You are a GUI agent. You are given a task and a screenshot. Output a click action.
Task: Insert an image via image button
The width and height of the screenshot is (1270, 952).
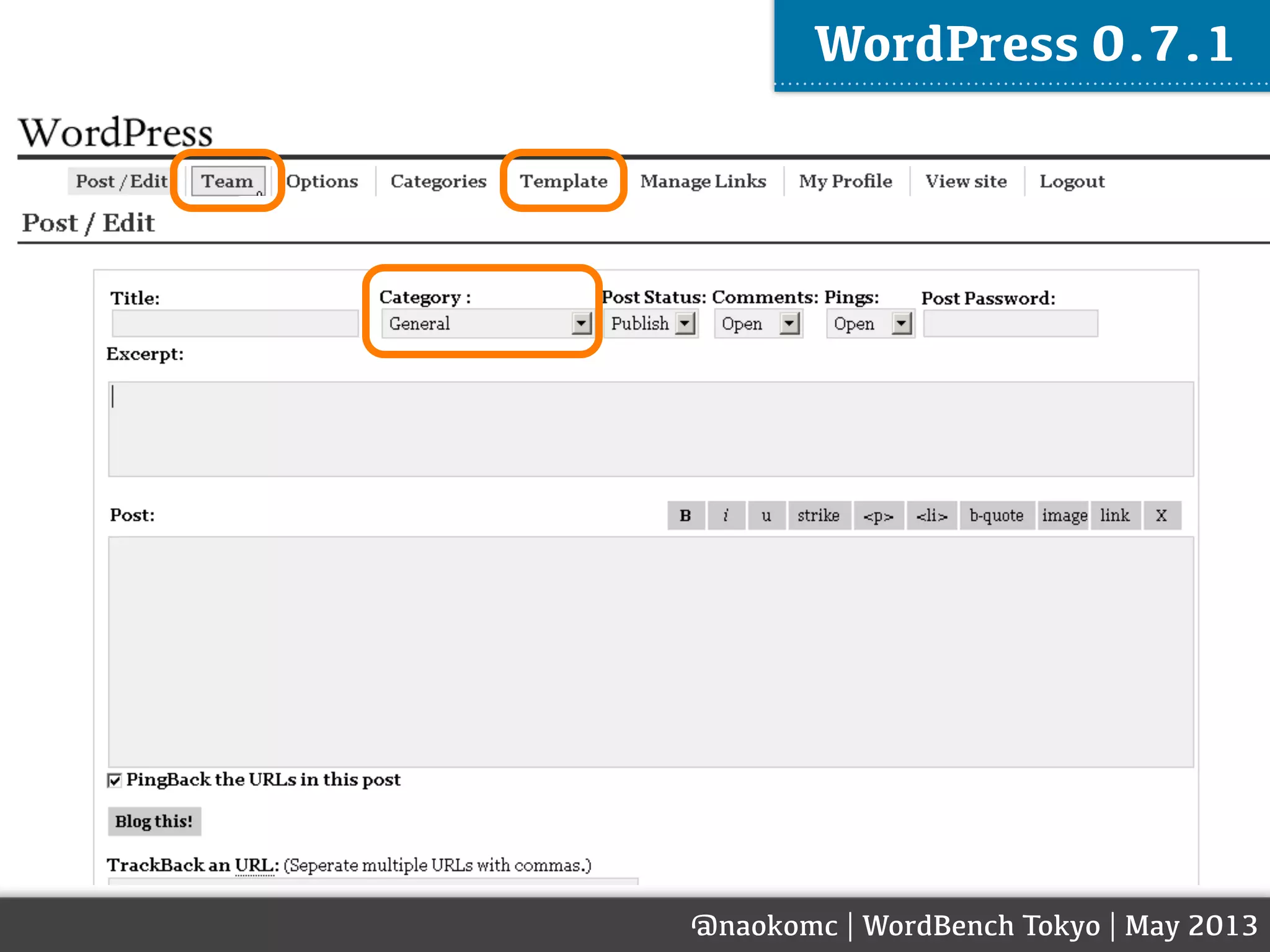pyautogui.click(x=1064, y=516)
